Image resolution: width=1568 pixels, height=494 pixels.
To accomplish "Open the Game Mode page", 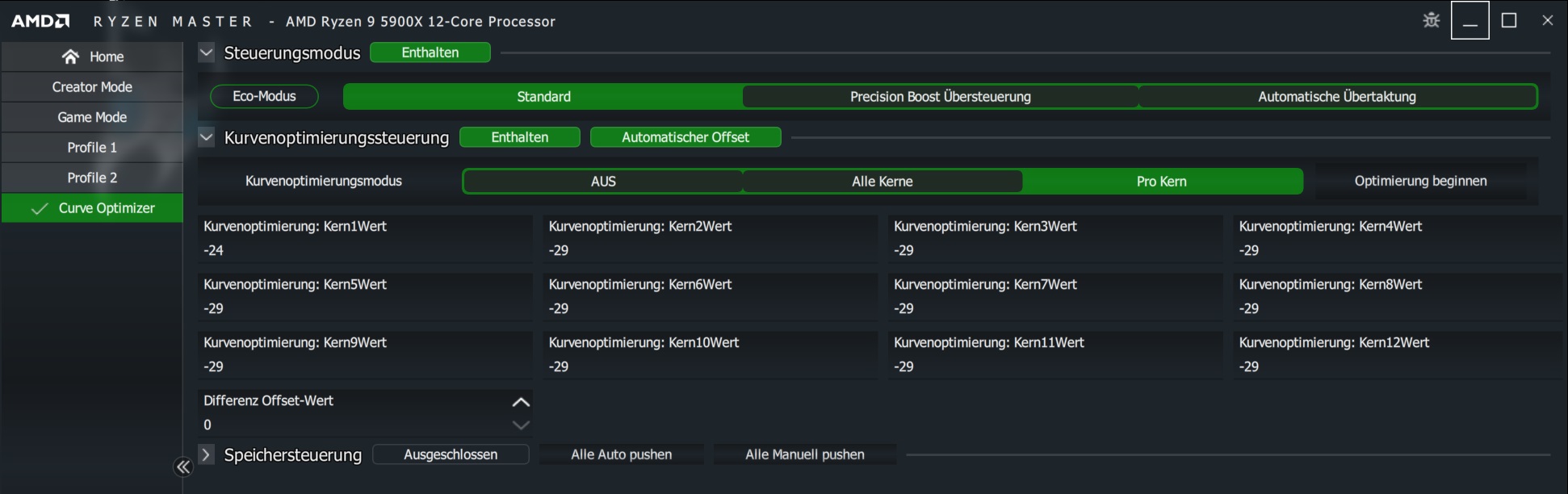I will (92, 116).
